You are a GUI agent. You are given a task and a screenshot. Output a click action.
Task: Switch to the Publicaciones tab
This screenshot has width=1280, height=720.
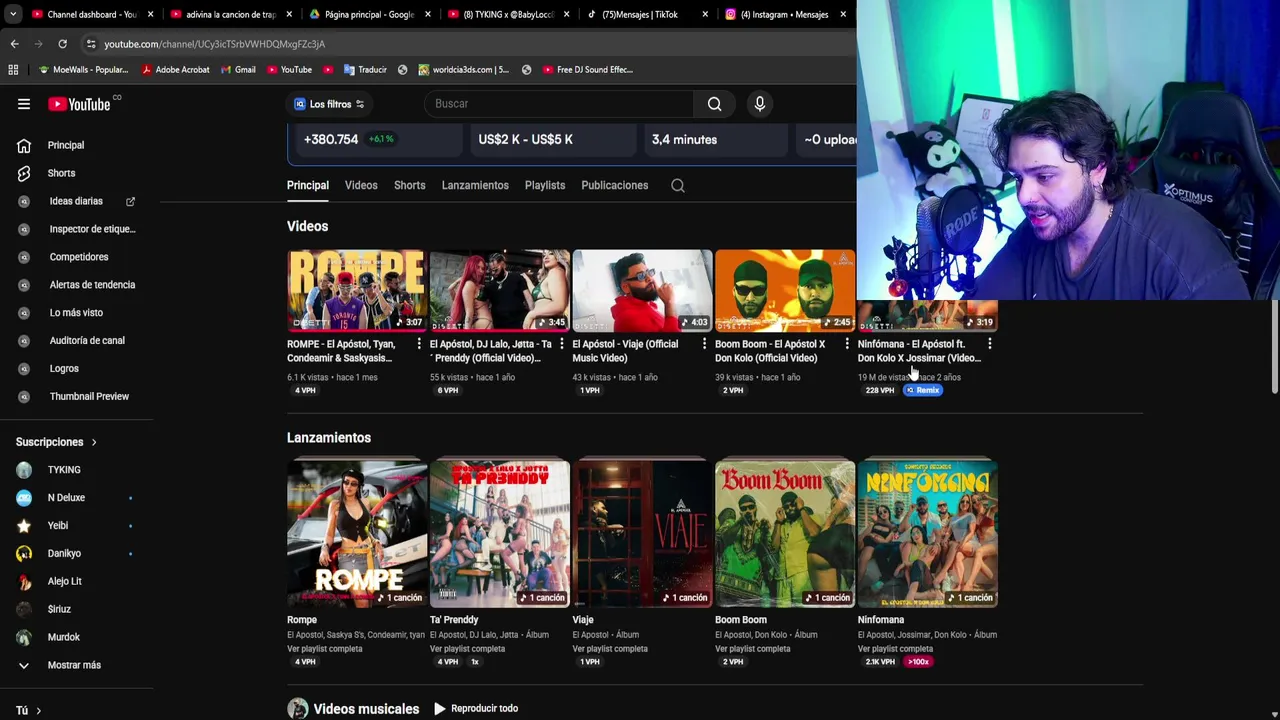click(615, 185)
